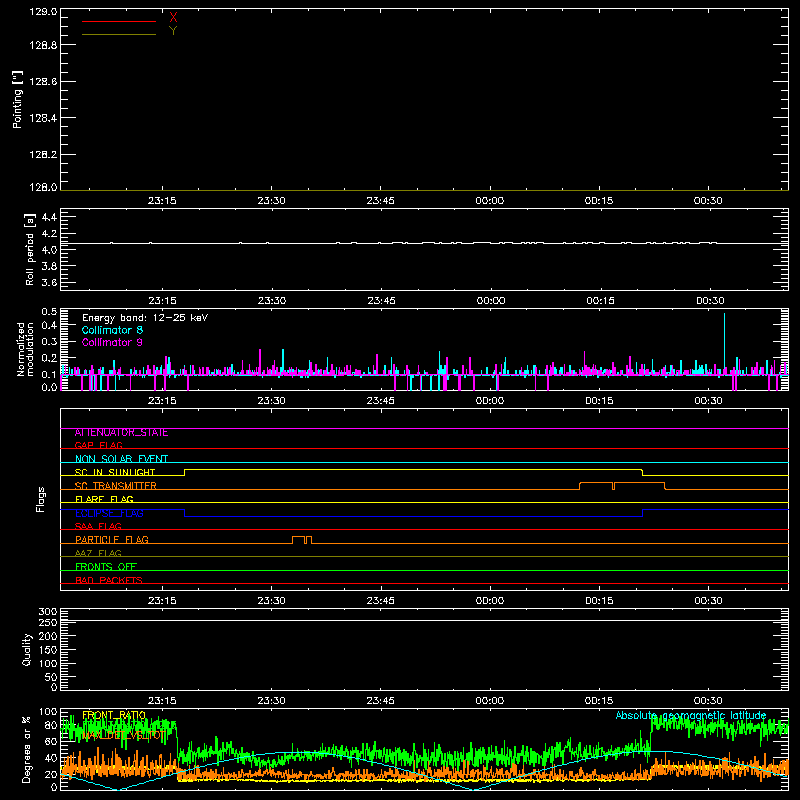Select the X legend label
The height and width of the screenshot is (800, 800).
pos(173,18)
